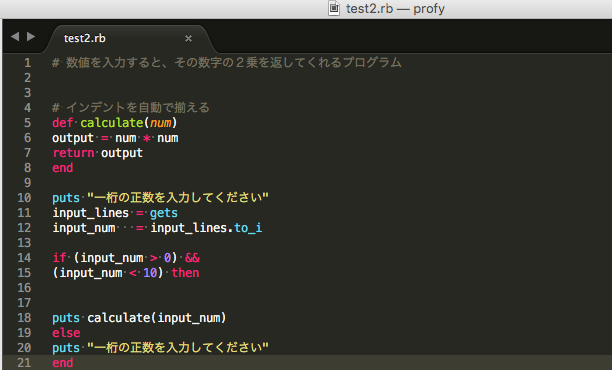Click the method name 'calculate' on line 5
Image resolution: width=612 pixels, height=370 pixels.
pyautogui.click(x=112, y=123)
